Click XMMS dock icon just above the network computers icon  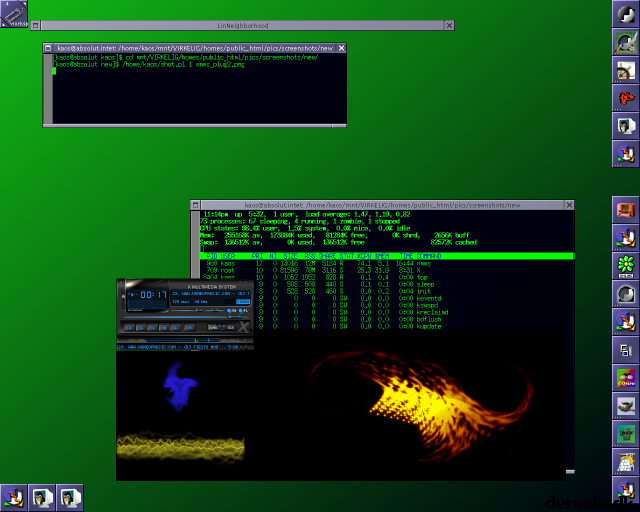626,322
